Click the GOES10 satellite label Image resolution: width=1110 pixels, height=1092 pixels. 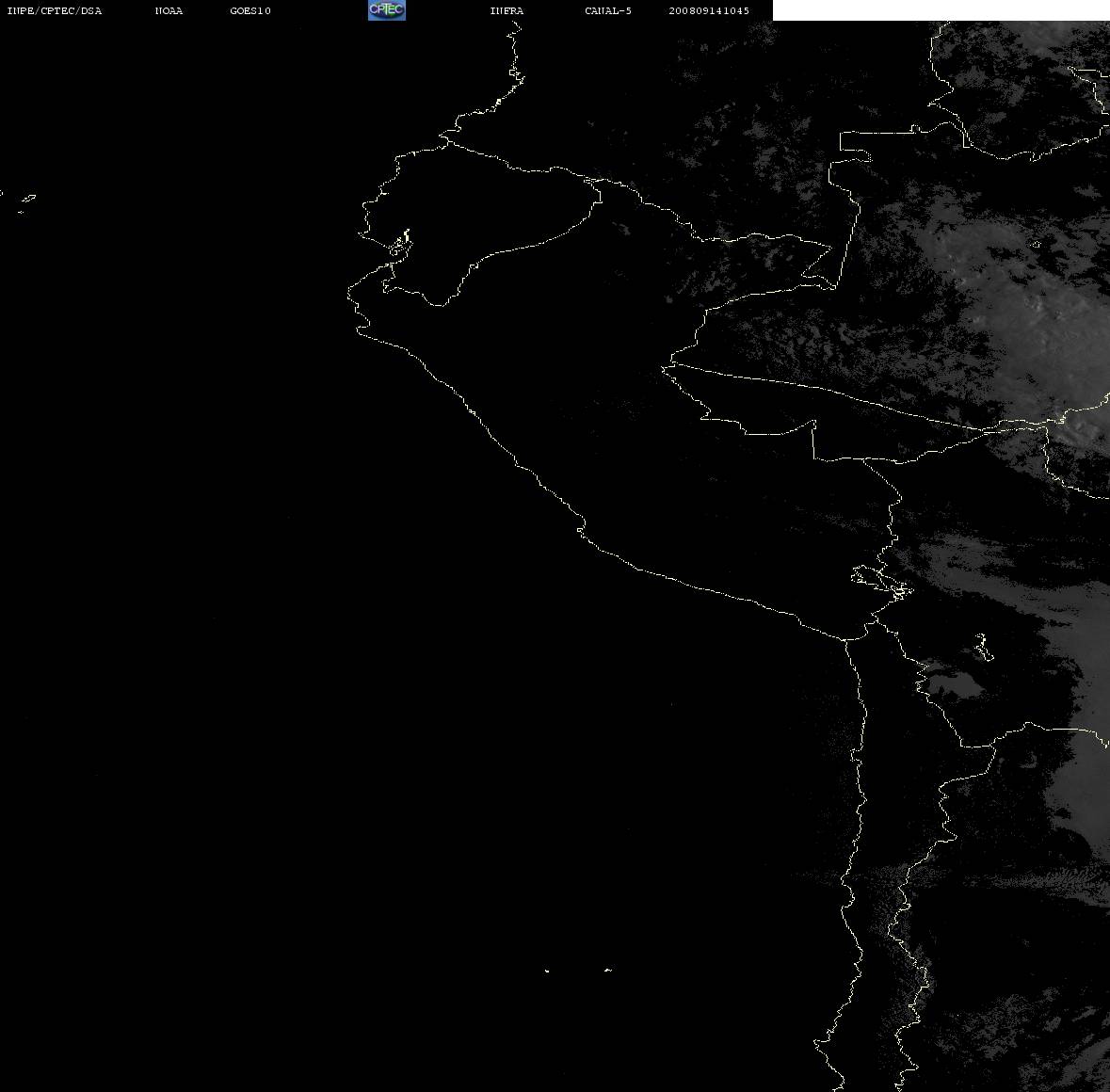pyautogui.click(x=250, y=10)
